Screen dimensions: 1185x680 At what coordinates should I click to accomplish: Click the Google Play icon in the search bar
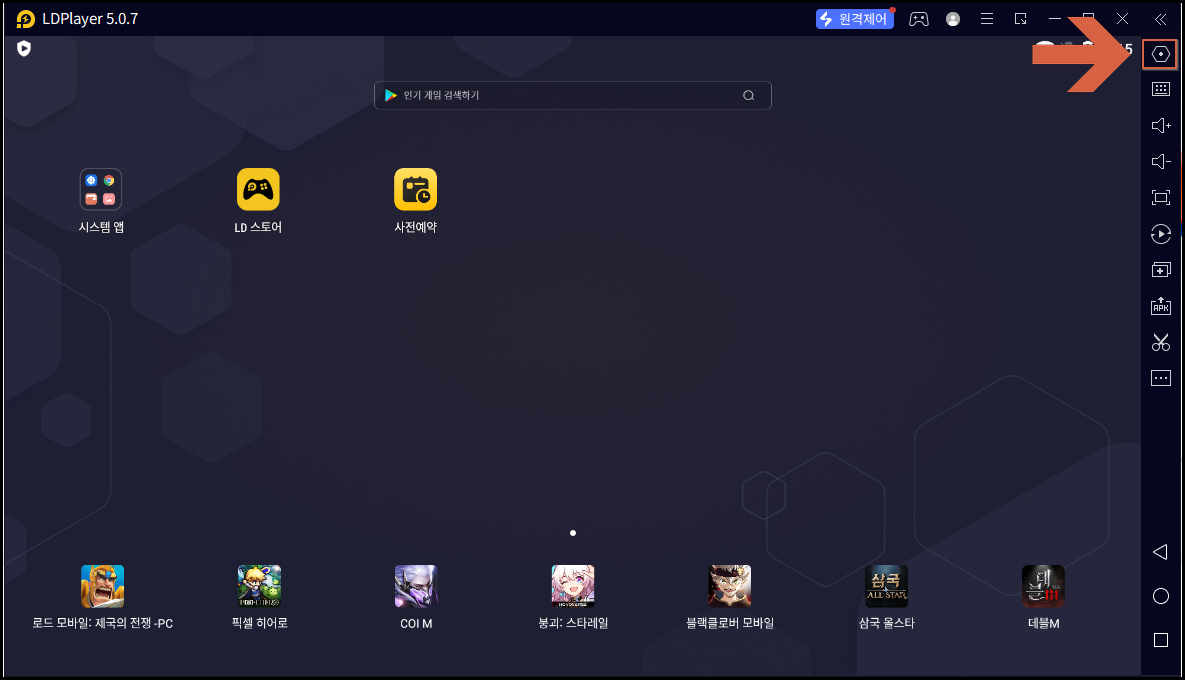[x=391, y=95]
